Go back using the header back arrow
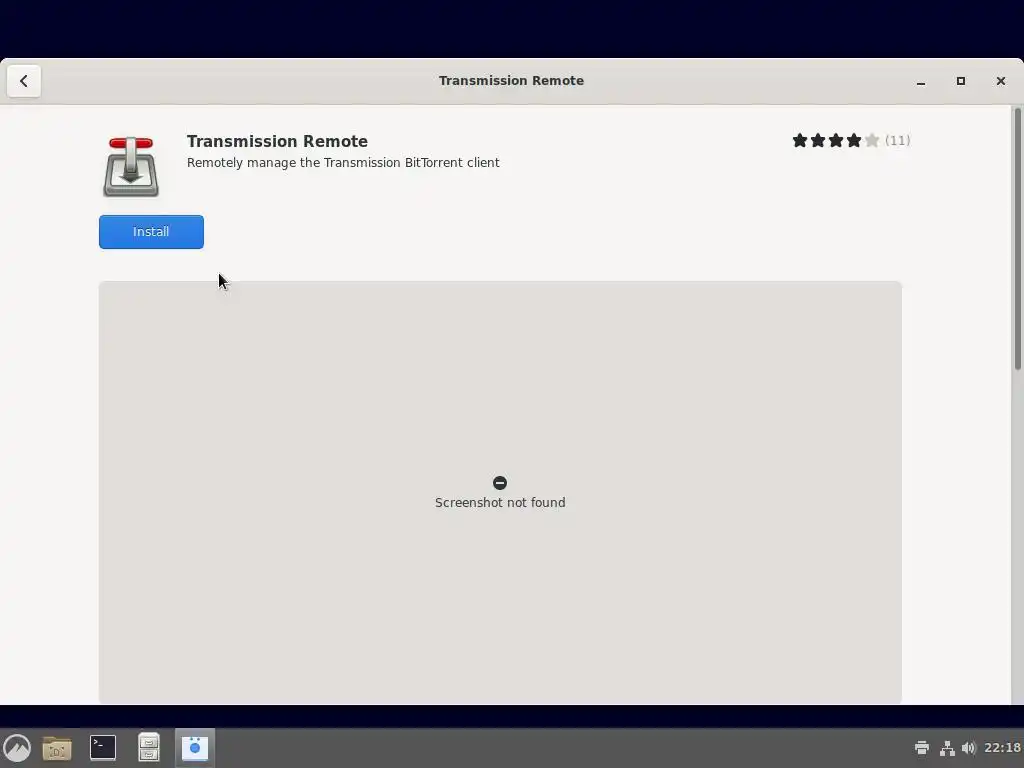1024x768 pixels. coord(24,81)
